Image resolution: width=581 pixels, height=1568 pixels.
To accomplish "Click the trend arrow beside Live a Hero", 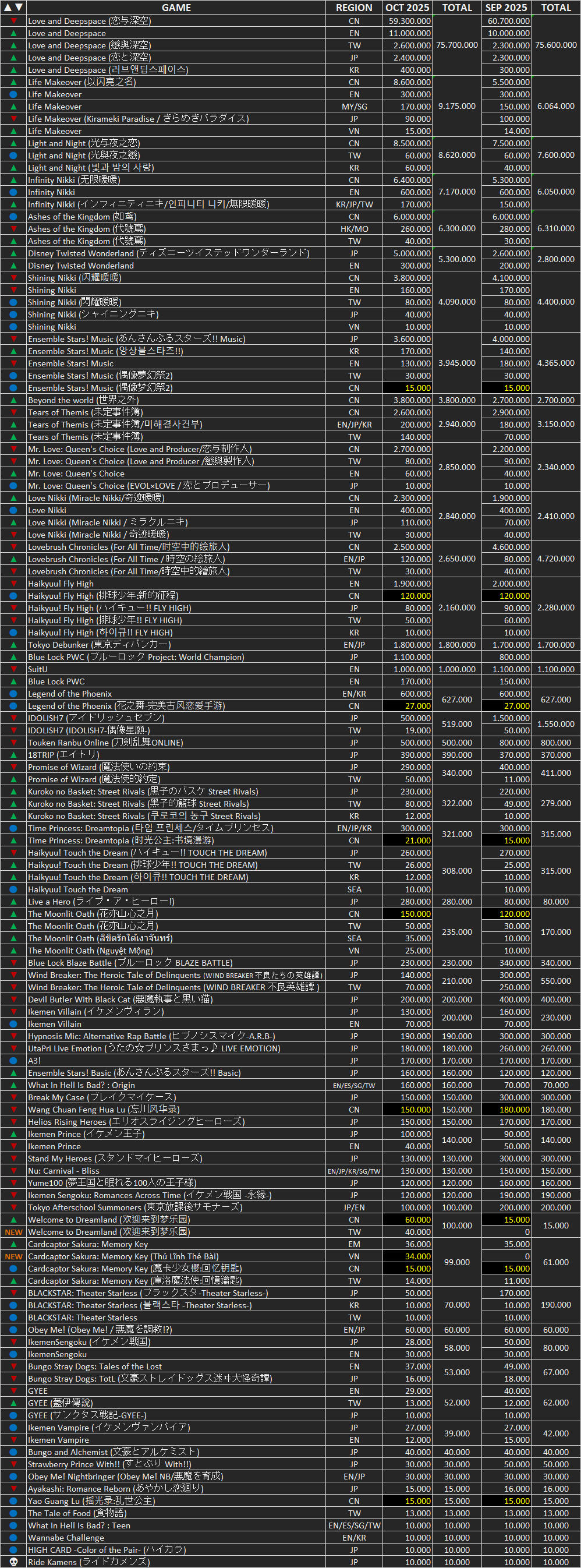I will (13, 902).
